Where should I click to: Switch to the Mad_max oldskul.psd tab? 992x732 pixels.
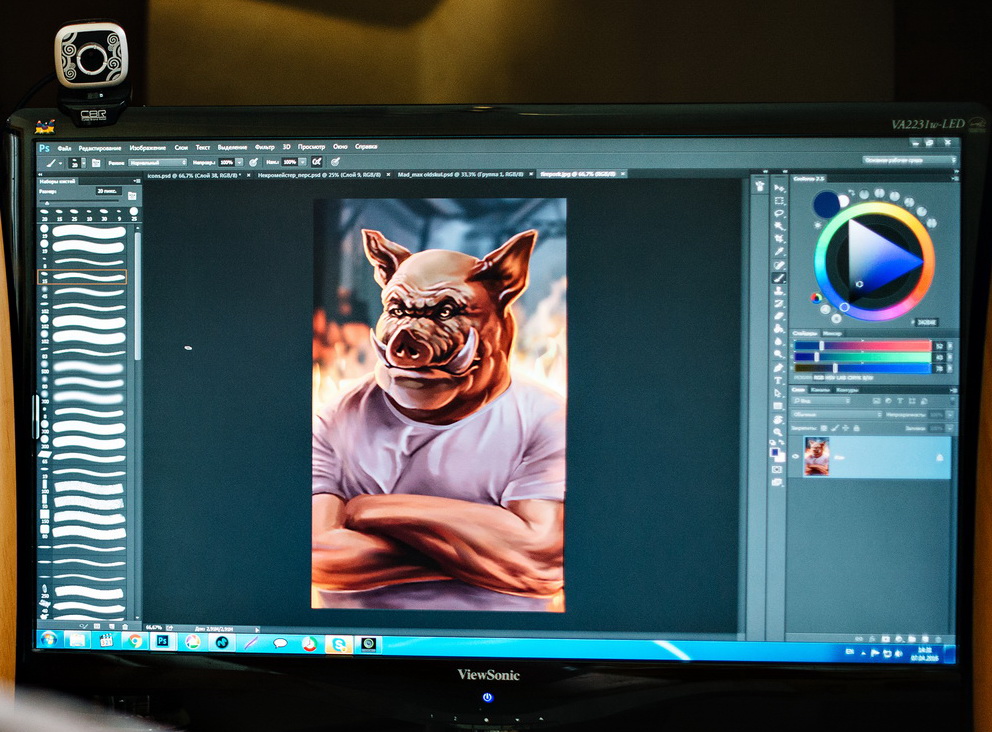(x=460, y=174)
